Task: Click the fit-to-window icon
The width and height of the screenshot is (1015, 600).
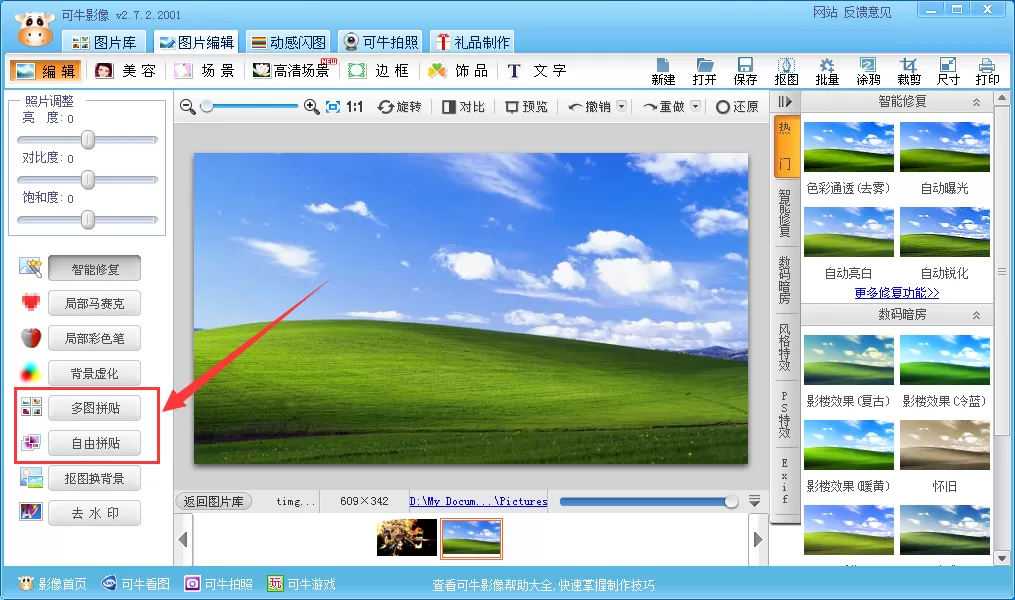Action: [333, 107]
